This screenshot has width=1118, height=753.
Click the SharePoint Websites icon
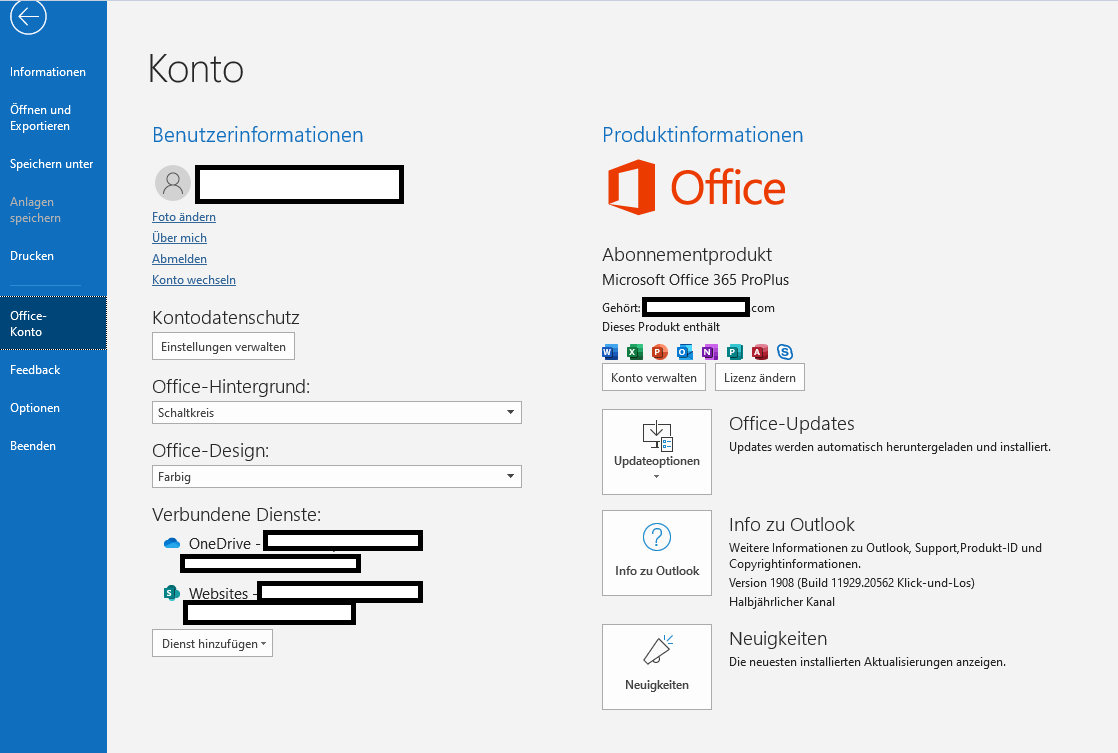coord(172,593)
